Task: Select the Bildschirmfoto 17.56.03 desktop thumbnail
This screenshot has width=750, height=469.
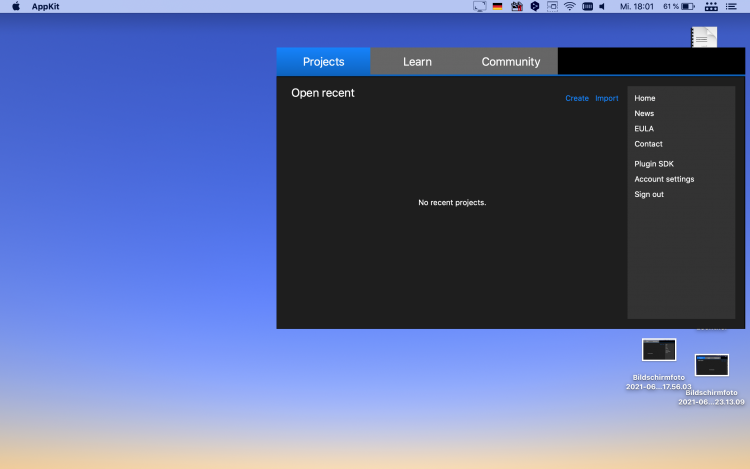Action: point(659,350)
